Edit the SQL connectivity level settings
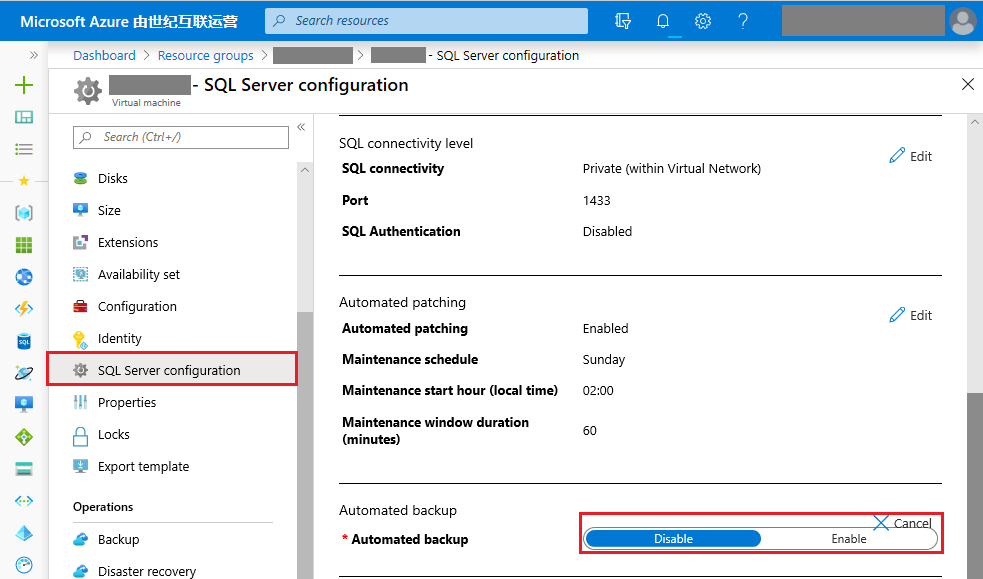The height and width of the screenshot is (579, 983). (x=911, y=157)
